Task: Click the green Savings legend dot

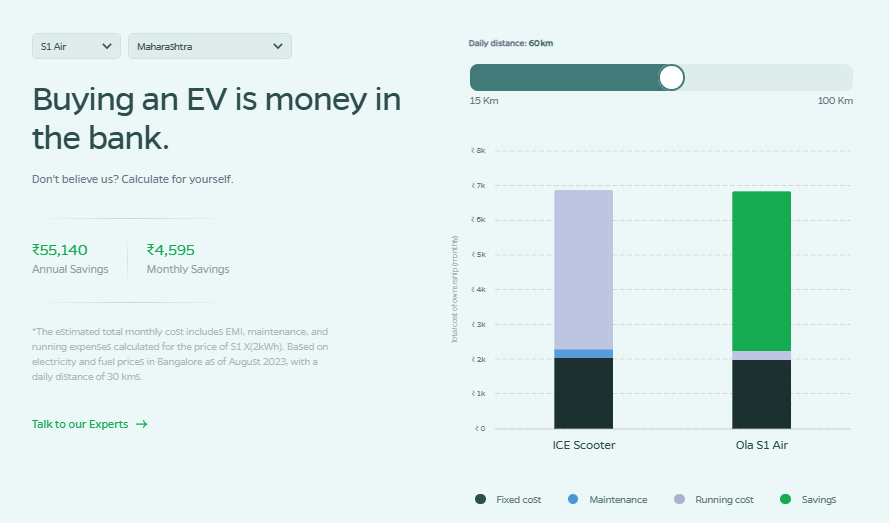Action: pyautogui.click(x=785, y=499)
